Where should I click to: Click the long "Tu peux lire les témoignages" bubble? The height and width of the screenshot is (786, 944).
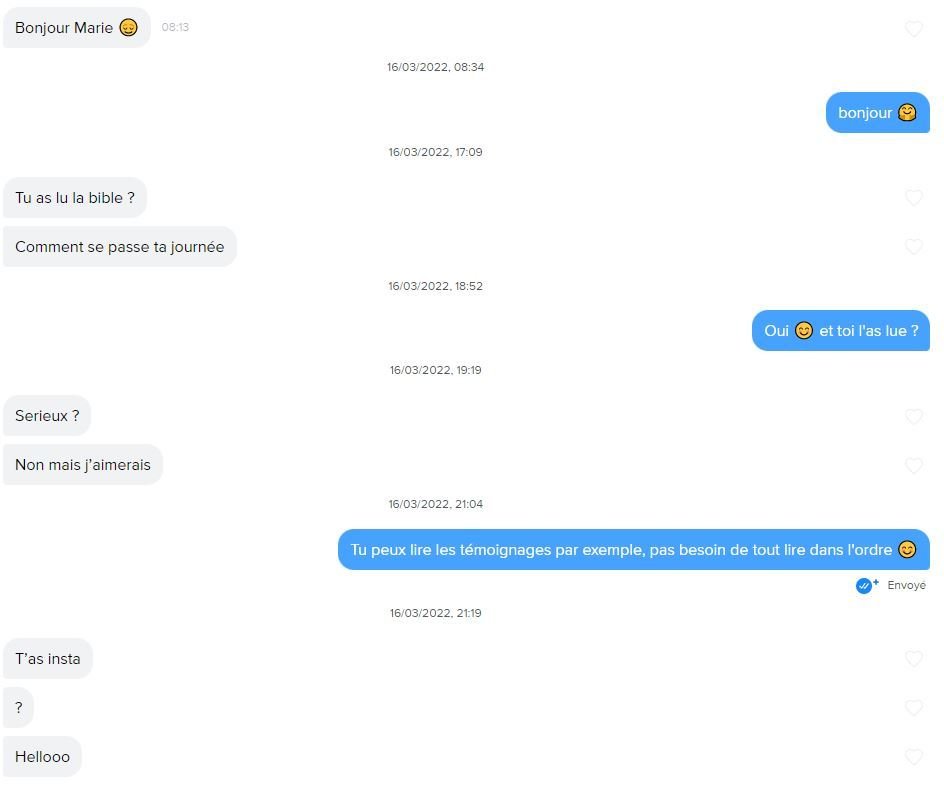tap(633, 549)
